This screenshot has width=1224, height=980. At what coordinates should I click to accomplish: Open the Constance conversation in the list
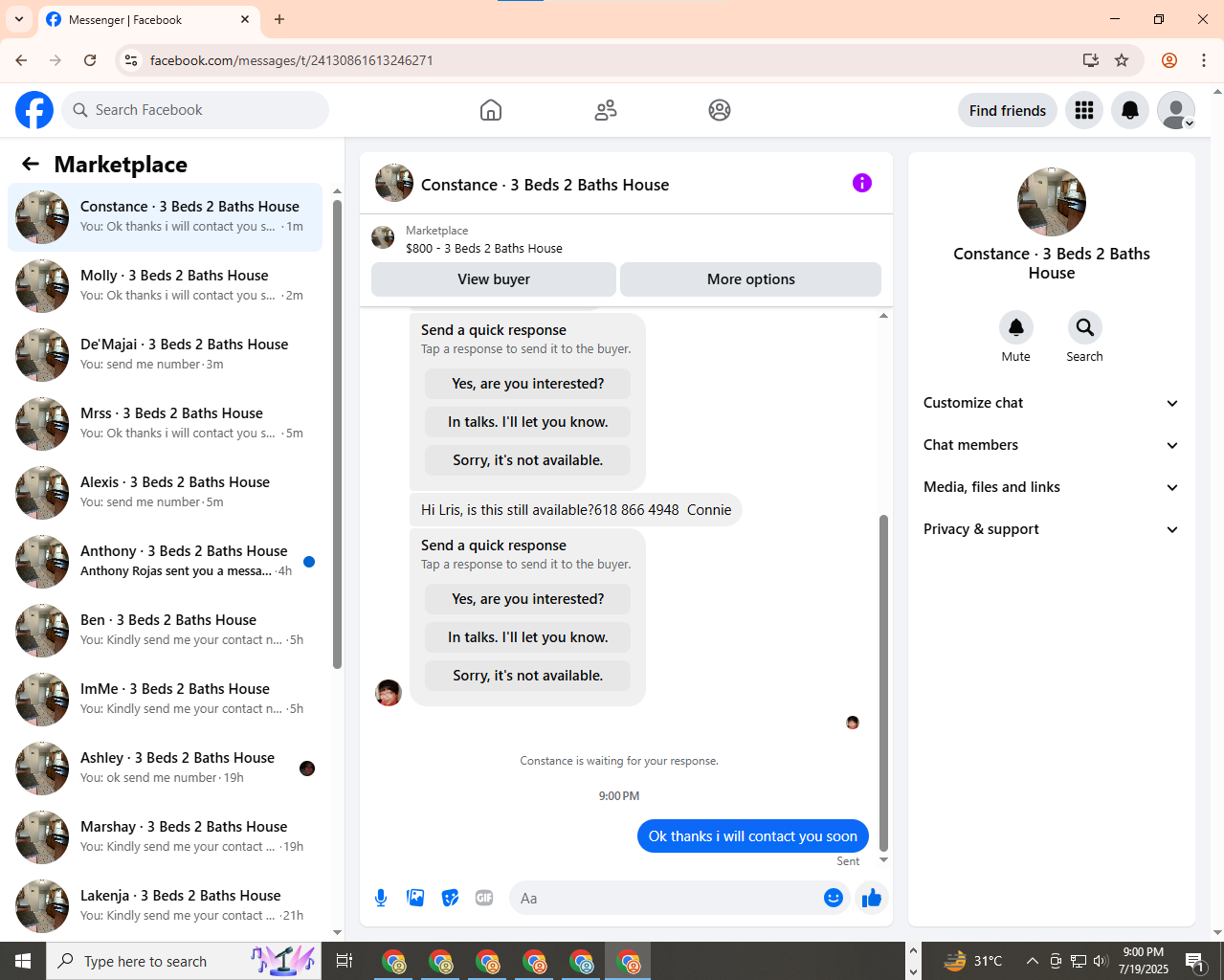(x=165, y=217)
